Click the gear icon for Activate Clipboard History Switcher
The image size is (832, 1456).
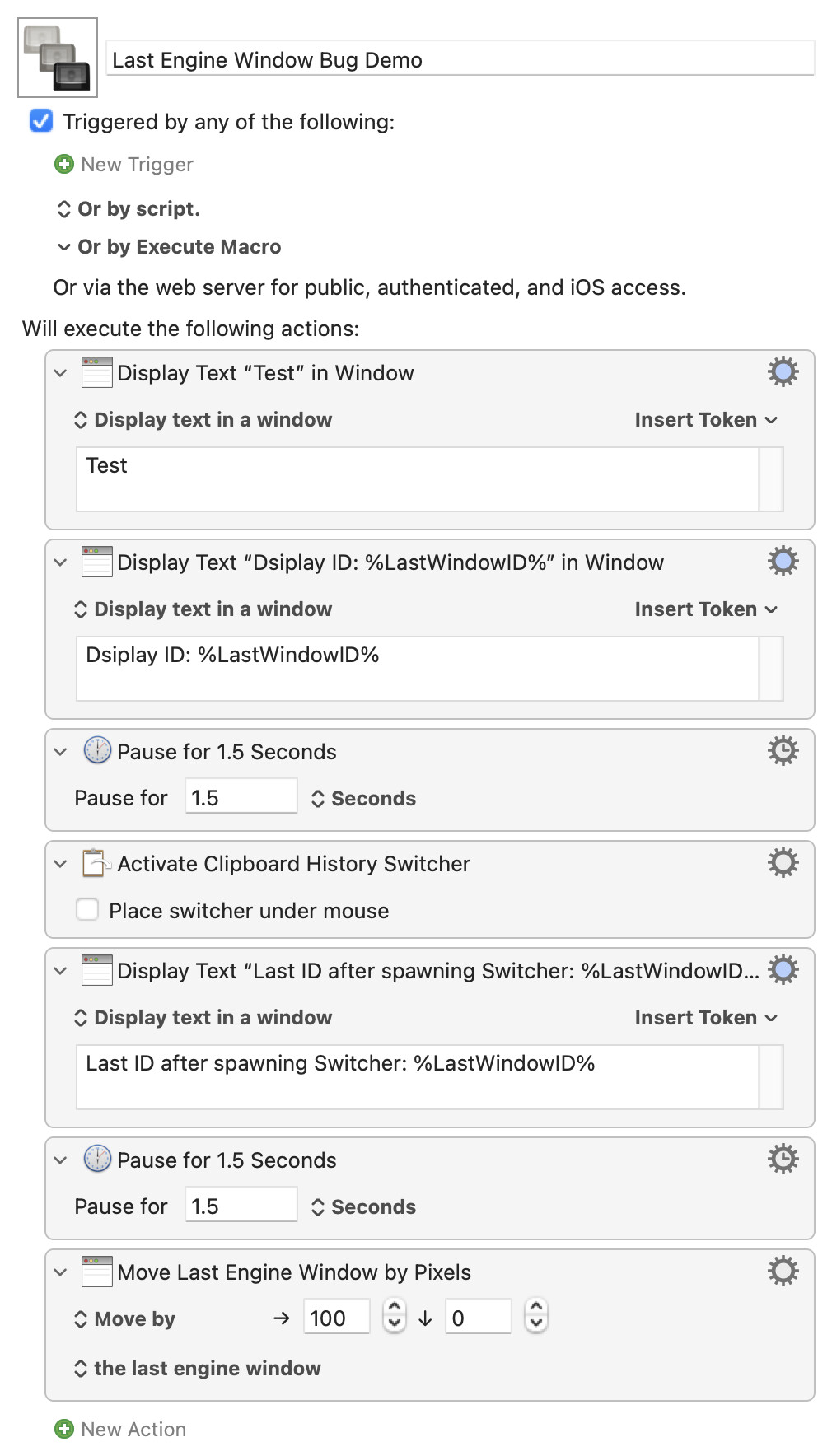point(783,863)
